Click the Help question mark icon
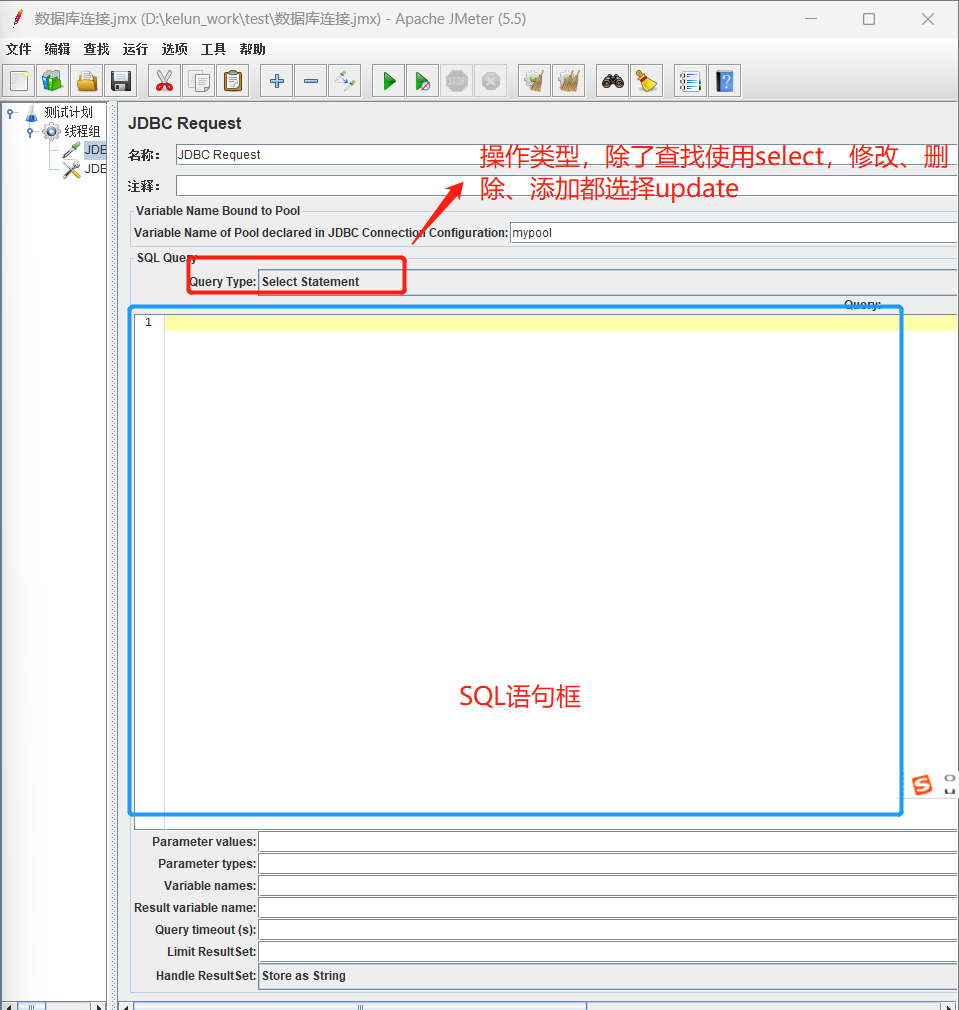959x1010 pixels. click(x=725, y=81)
